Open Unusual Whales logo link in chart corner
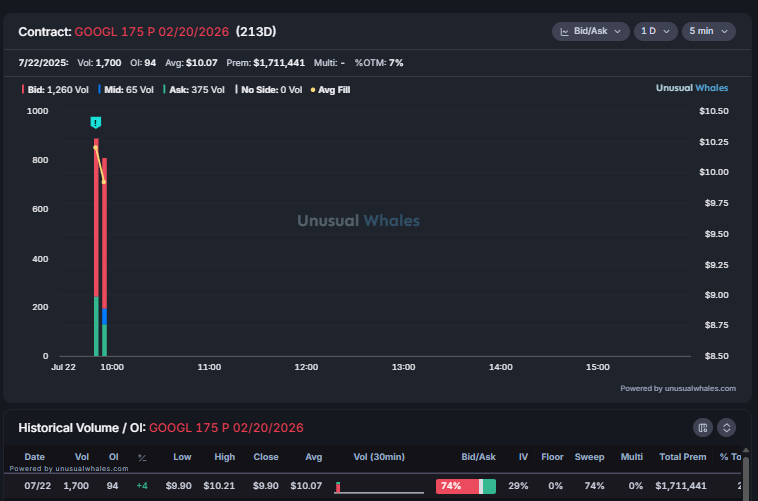 (691, 88)
